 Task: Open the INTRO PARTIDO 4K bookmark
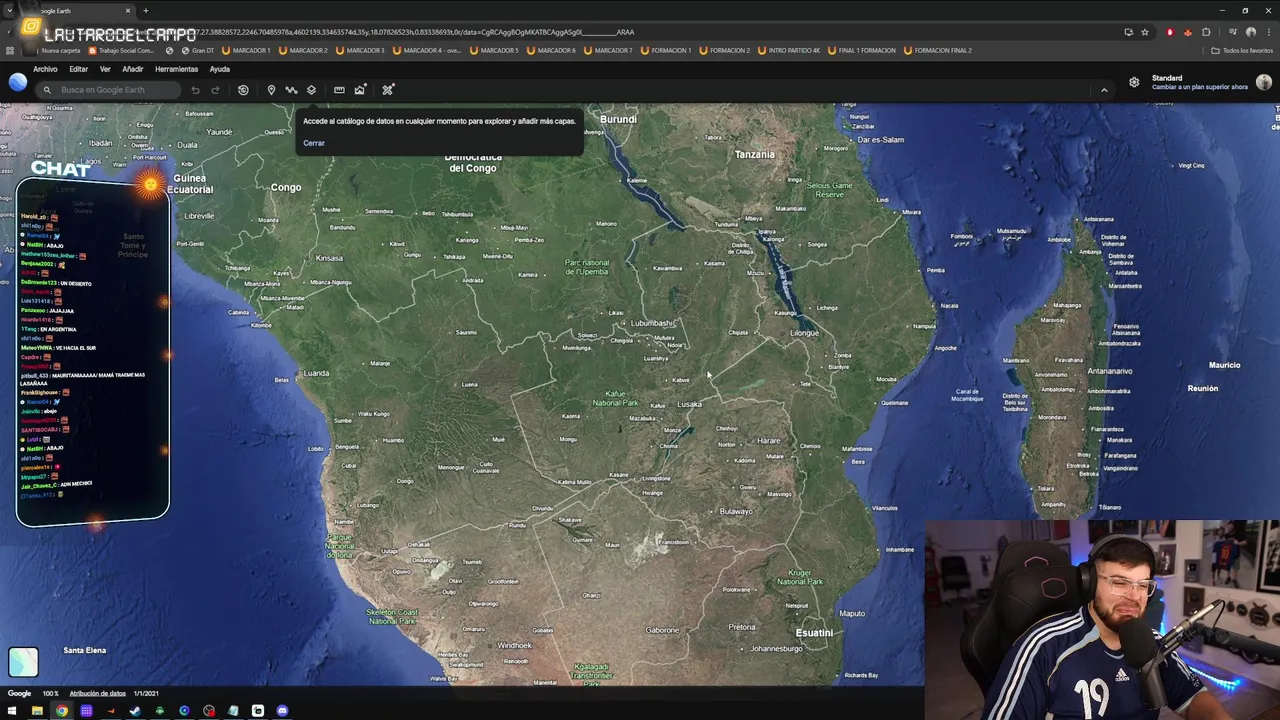(x=789, y=50)
